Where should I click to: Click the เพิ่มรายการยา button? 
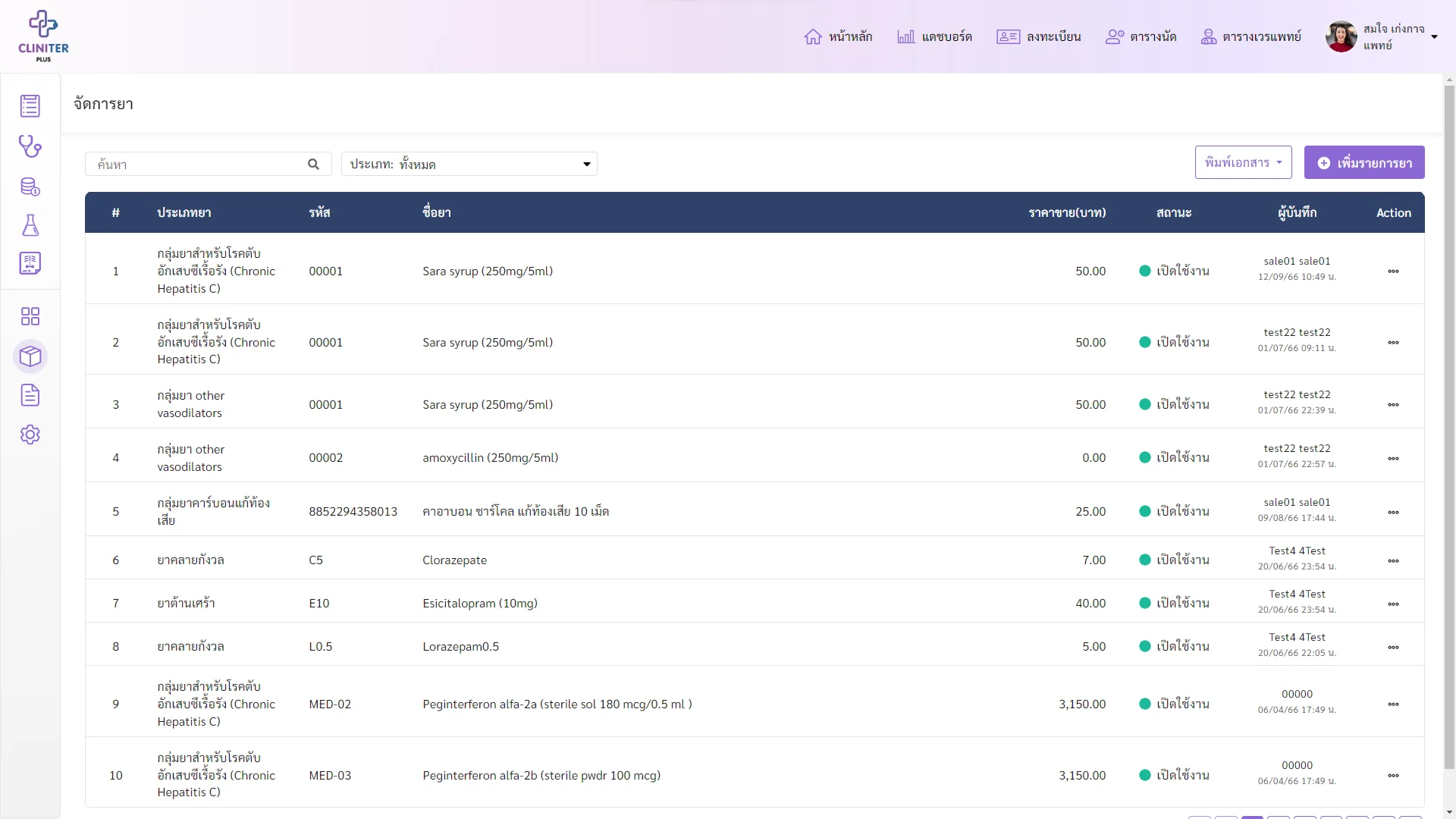[x=1364, y=162]
